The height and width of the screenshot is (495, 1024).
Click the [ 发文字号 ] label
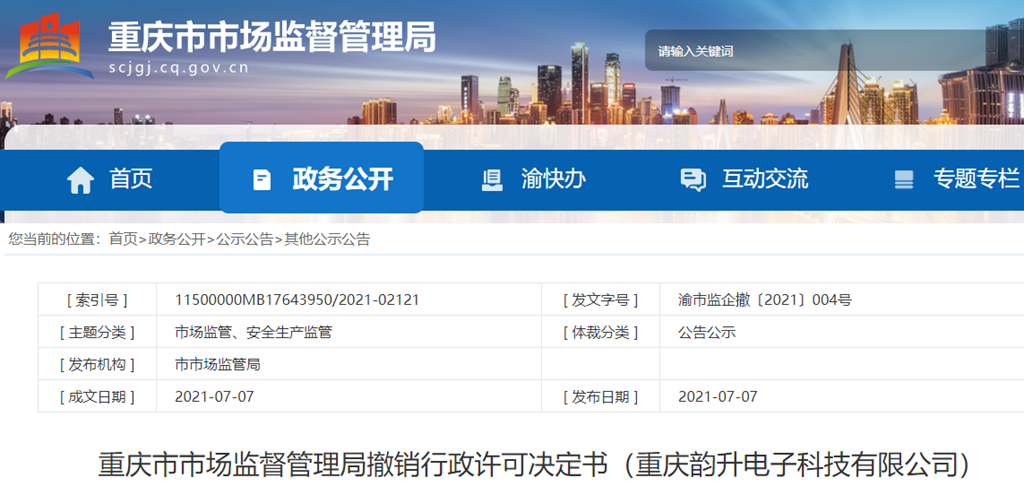(x=601, y=300)
